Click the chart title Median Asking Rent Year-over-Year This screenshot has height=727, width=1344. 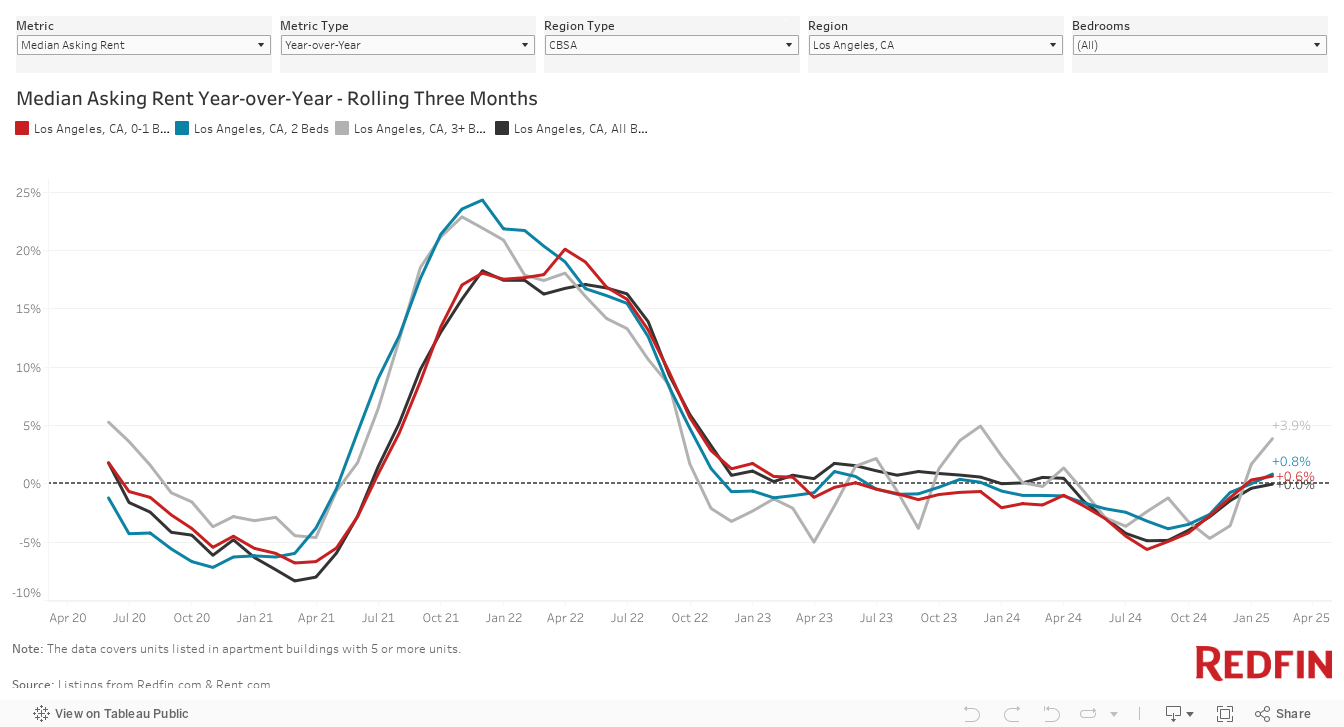[277, 99]
